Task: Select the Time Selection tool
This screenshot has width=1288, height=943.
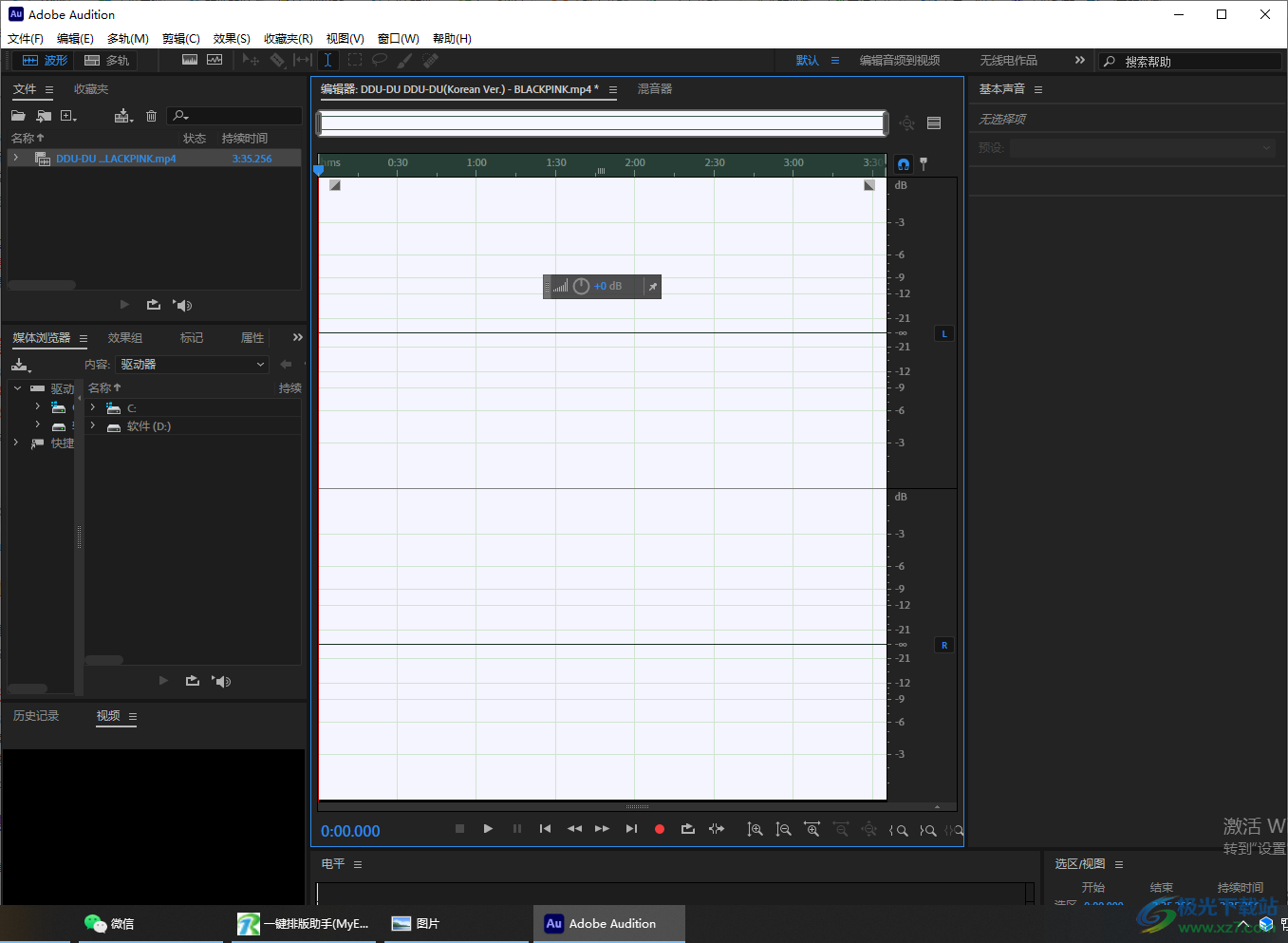Action: [327, 60]
